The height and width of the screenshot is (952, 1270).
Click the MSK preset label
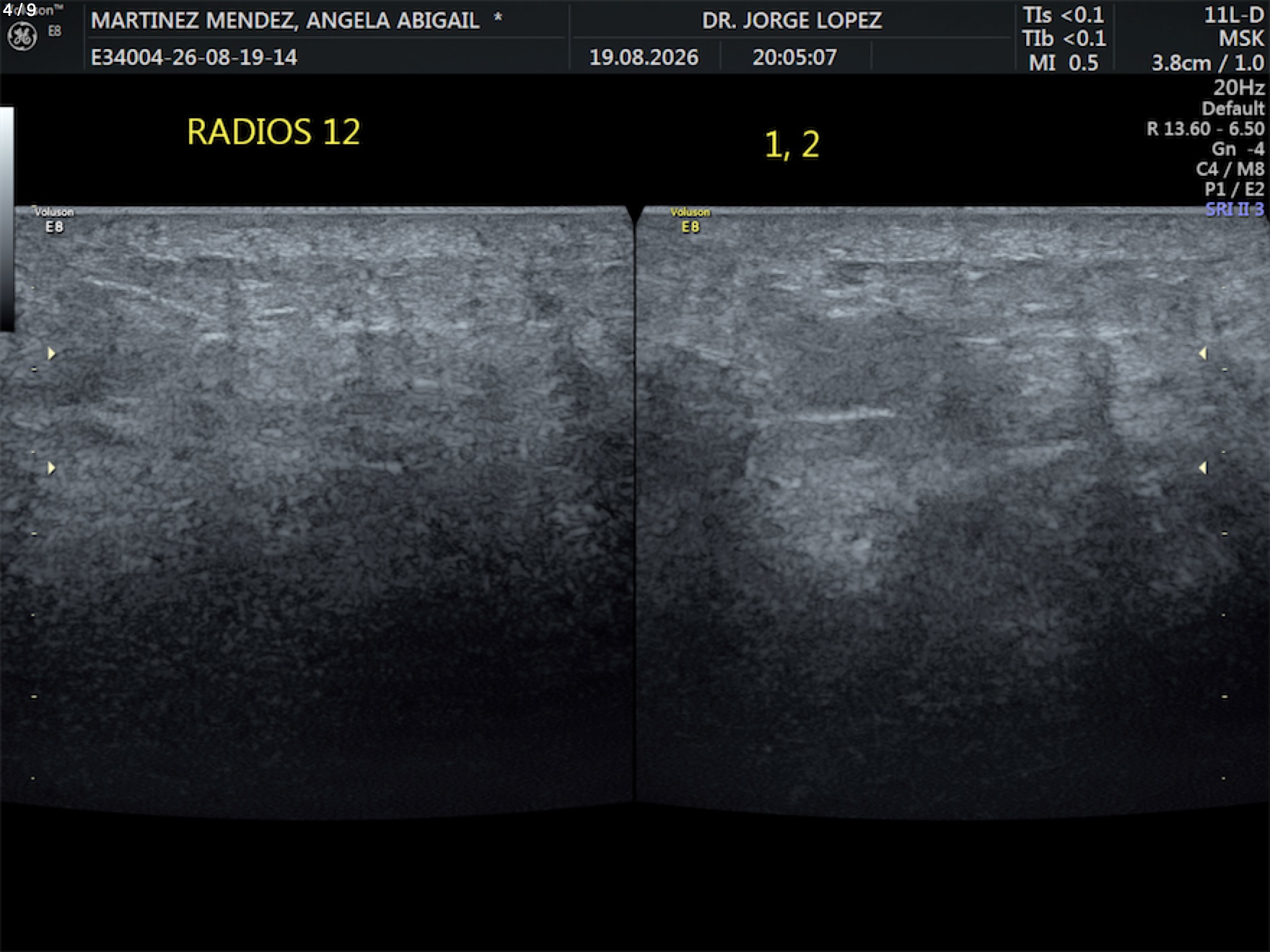pos(1241,39)
